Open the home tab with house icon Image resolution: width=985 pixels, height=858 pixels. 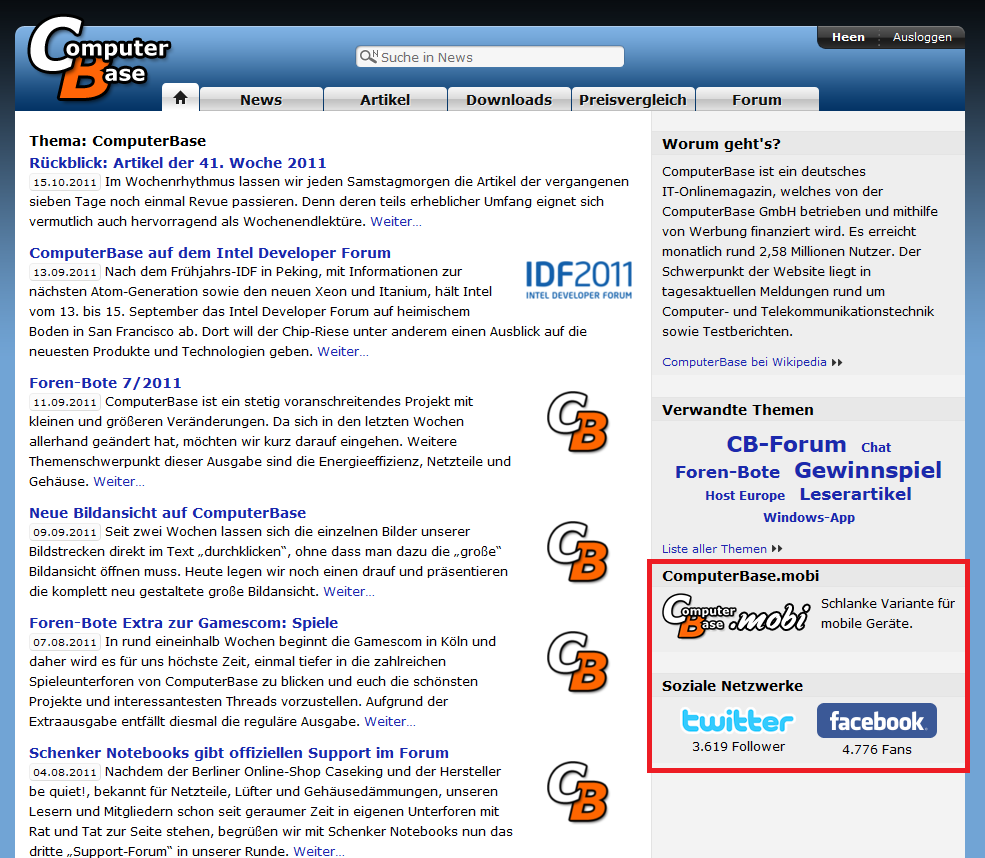[x=181, y=98]
